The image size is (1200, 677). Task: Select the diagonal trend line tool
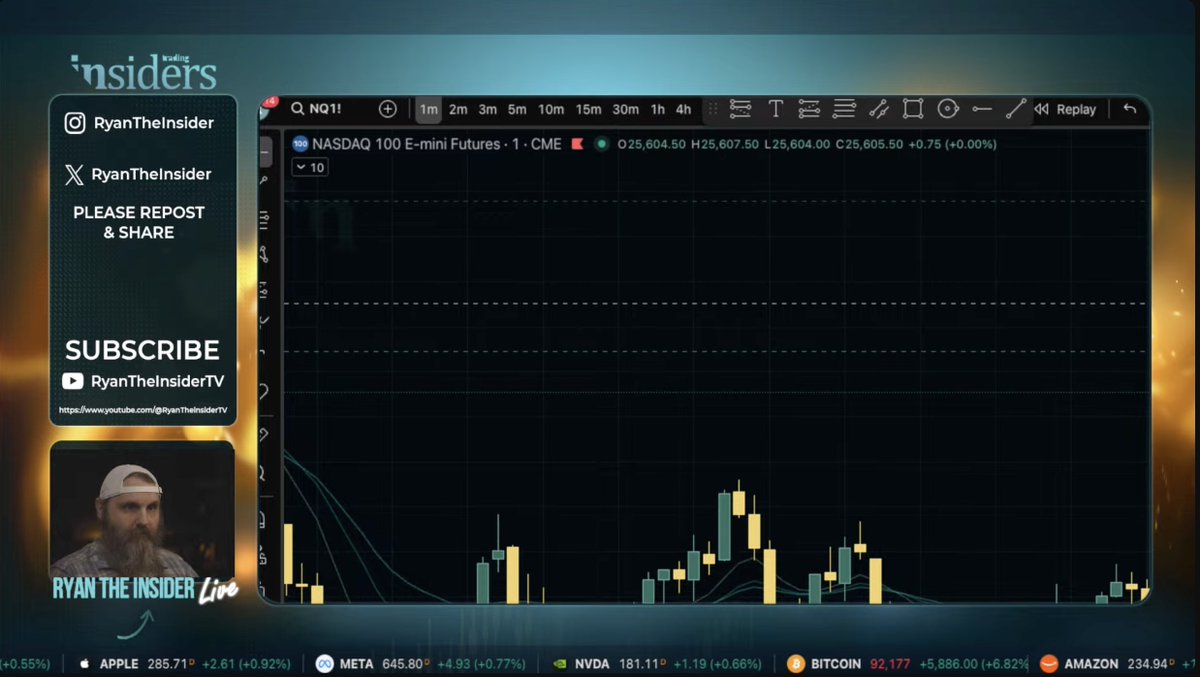click(1016, 109)
